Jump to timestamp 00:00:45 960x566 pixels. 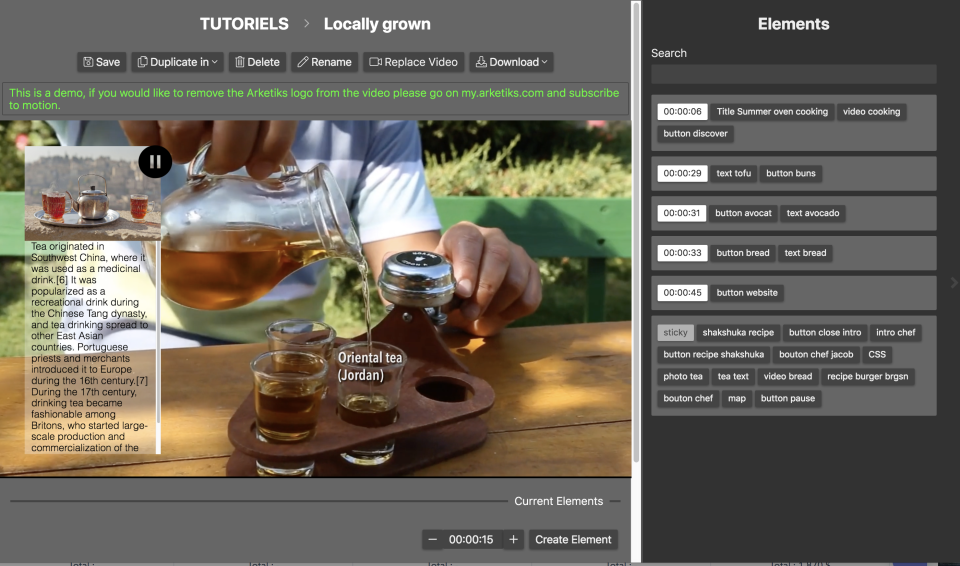coord(682,293)
